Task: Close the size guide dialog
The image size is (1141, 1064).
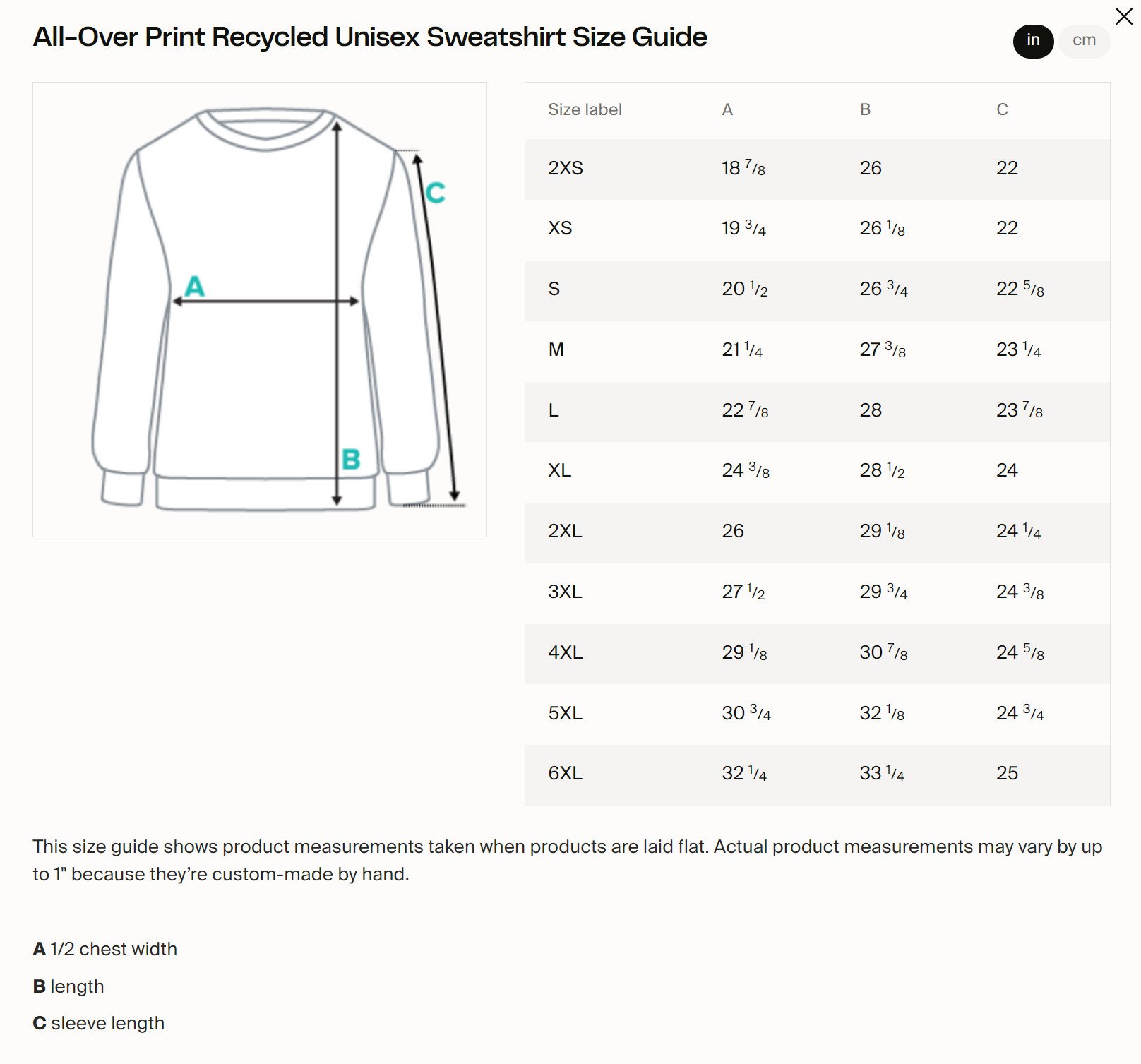Action: [x=1123, y=16]
